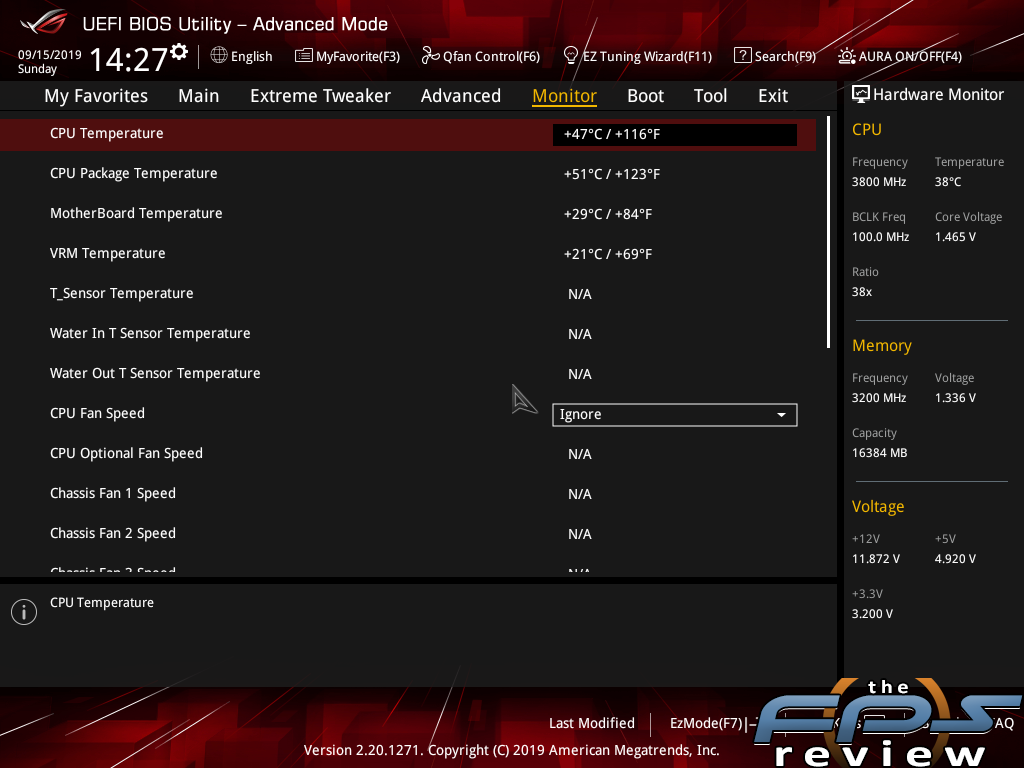
Task: Click the 14:27 clock display
Action: pyautogui.click(x=128, y=59)
